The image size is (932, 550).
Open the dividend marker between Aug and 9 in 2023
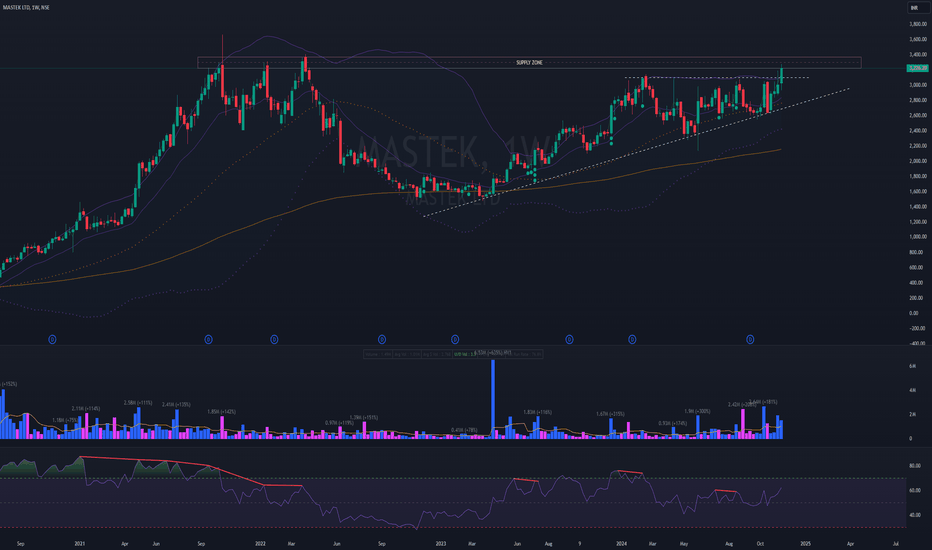(x=569, y=340)
